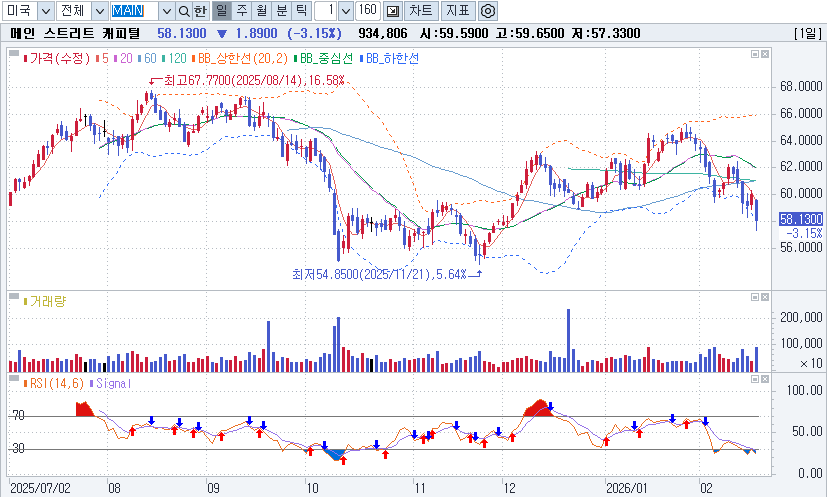Screen dimensions: 827x497
Task: Select the minute (분) chart tab
Action: pyautogui.click(x=281, y=11)
